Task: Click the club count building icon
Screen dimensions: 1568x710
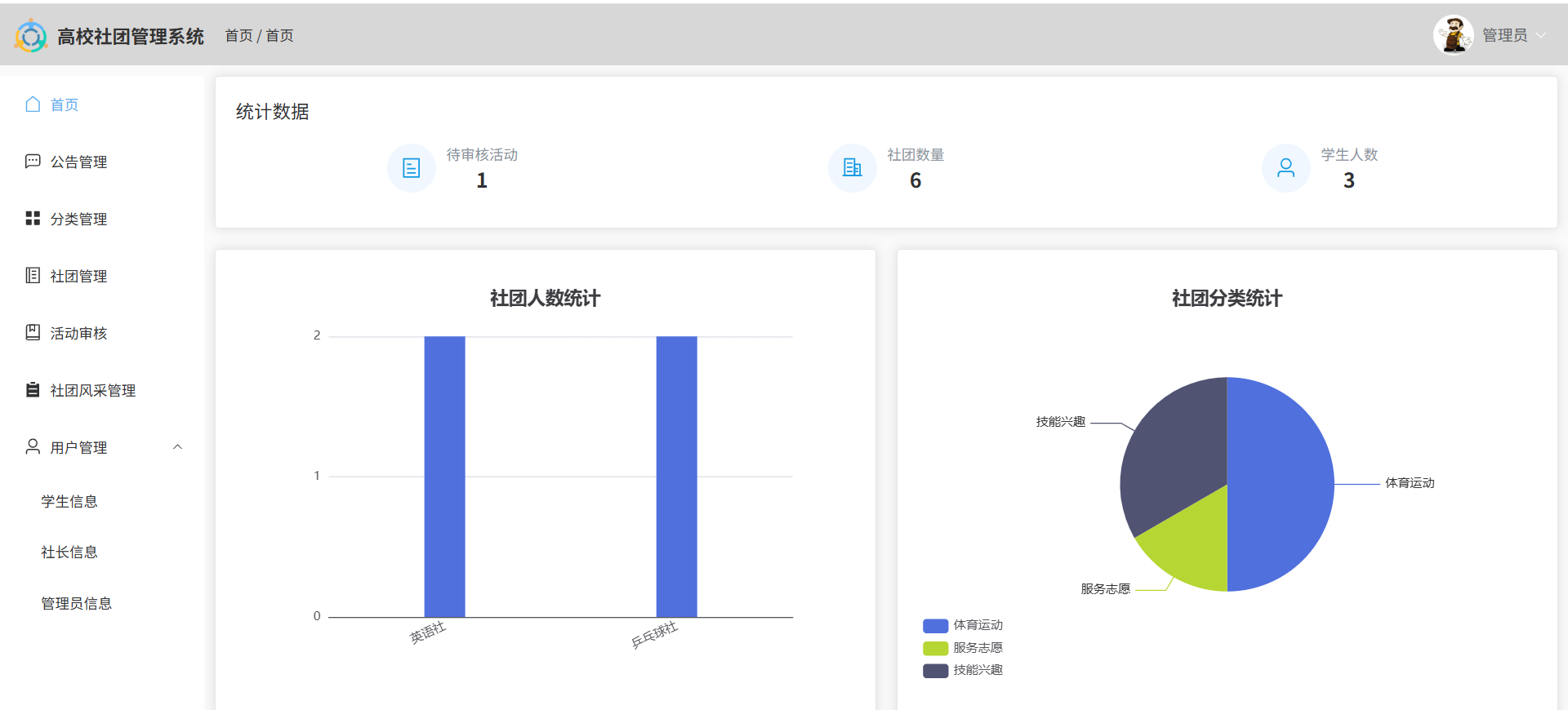Action: pos(853,168)
